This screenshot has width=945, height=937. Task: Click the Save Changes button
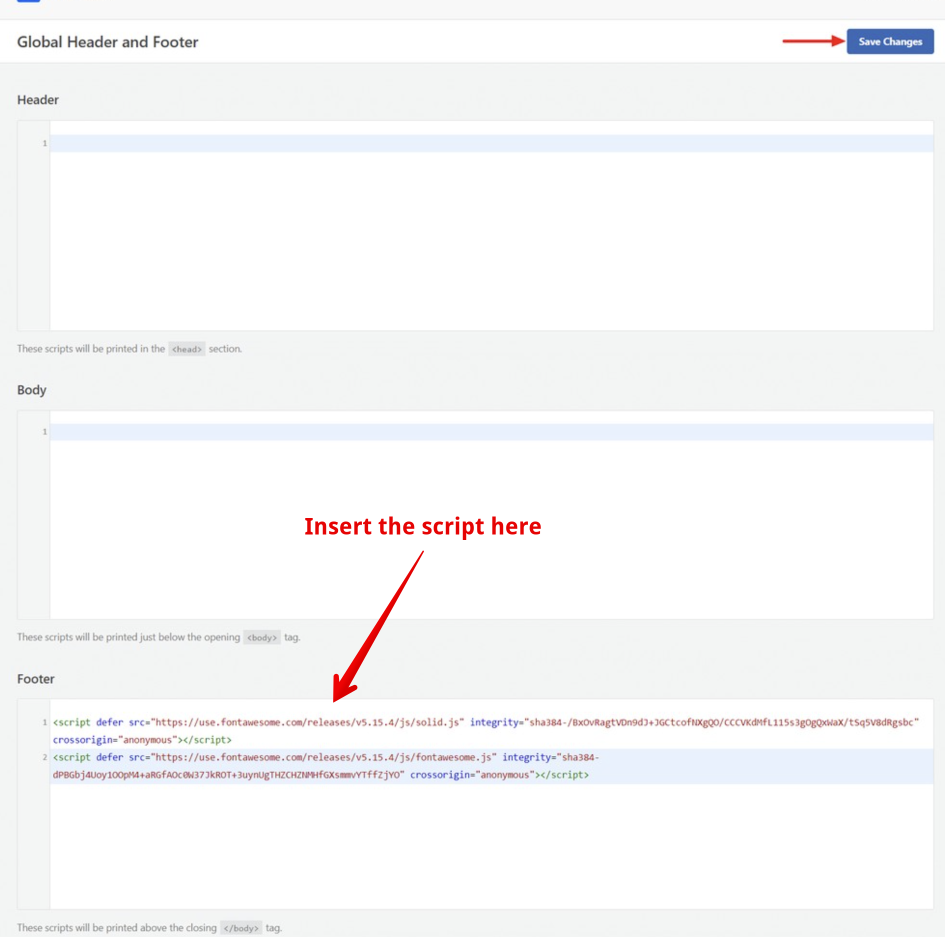tap(889, 41)
